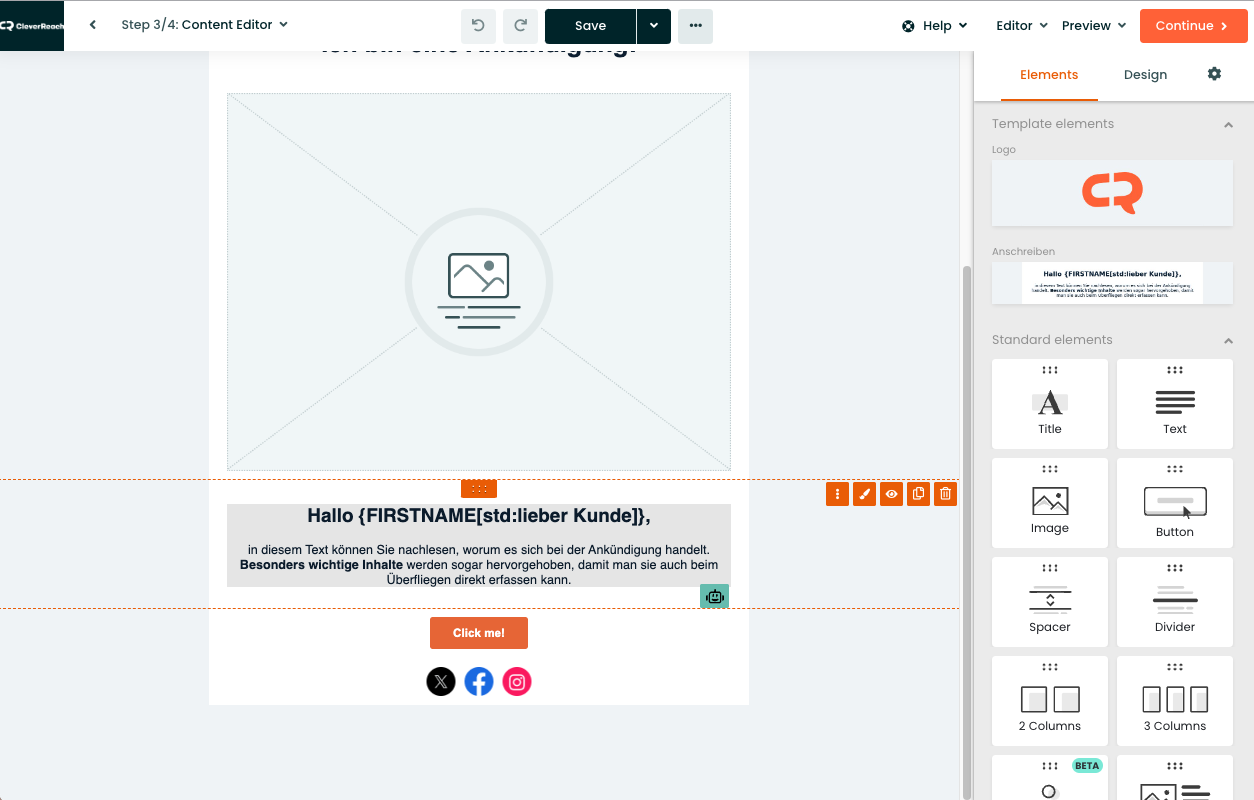Click the undo arrow icon
Viewport: 1254px width, 800px height.
tap(478, 26)
